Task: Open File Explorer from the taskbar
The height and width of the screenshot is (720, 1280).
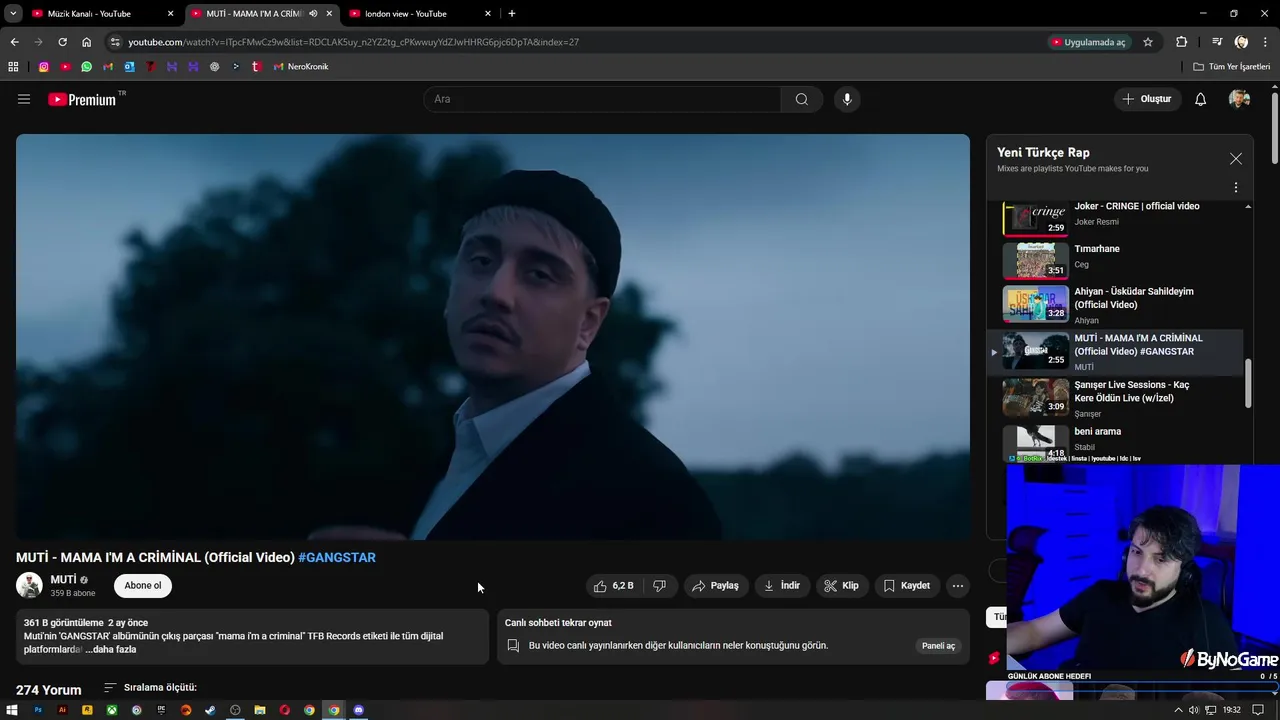Action: pos(260,710)
